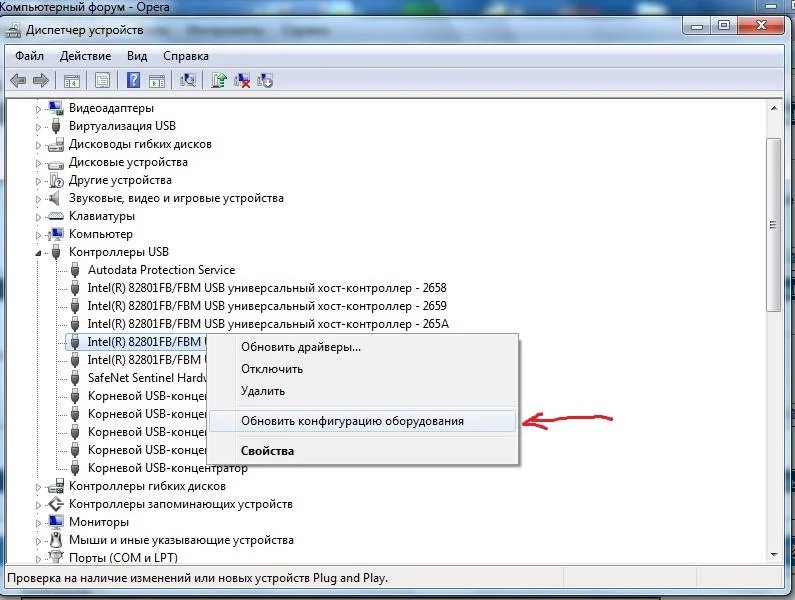This screenshot has height=600, width=795.
Task: Click the Properties sheet toolbar icon
Action: coord(102,80)
